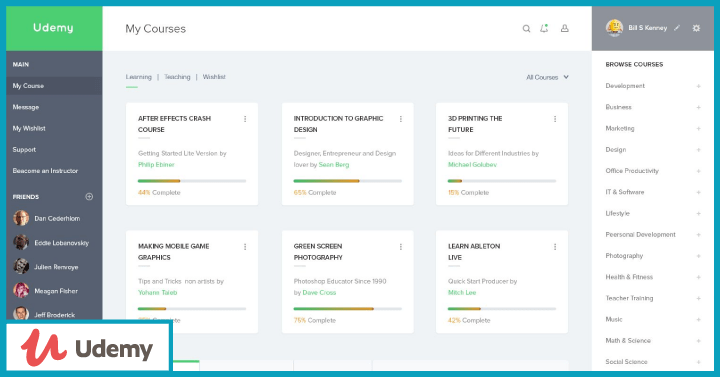Click Introduction to Graphic Design progress bar
The width and height of the screenshot is (720, 377).
[348, 181]
